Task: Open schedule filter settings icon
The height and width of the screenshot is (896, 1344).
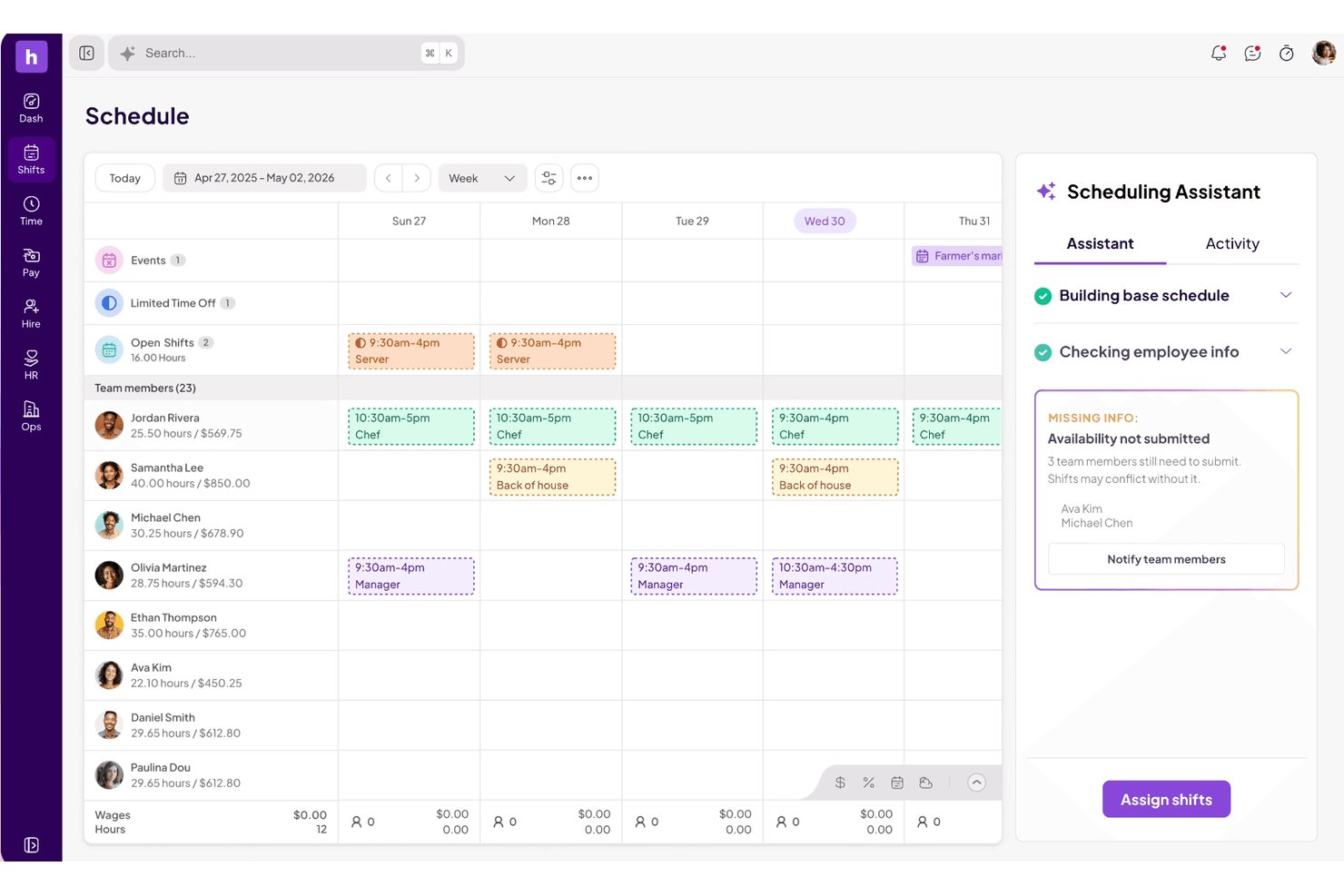Action: 548,178
